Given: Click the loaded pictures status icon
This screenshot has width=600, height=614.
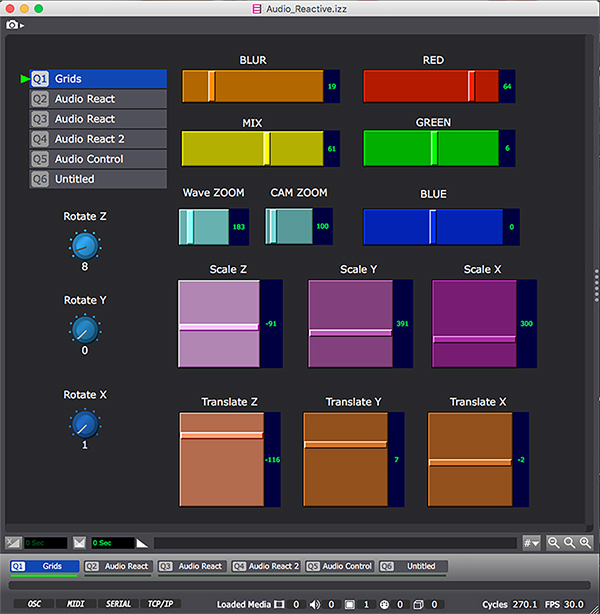Looking at the screenshot, I should pyautogui.click(x=348, y=604).
